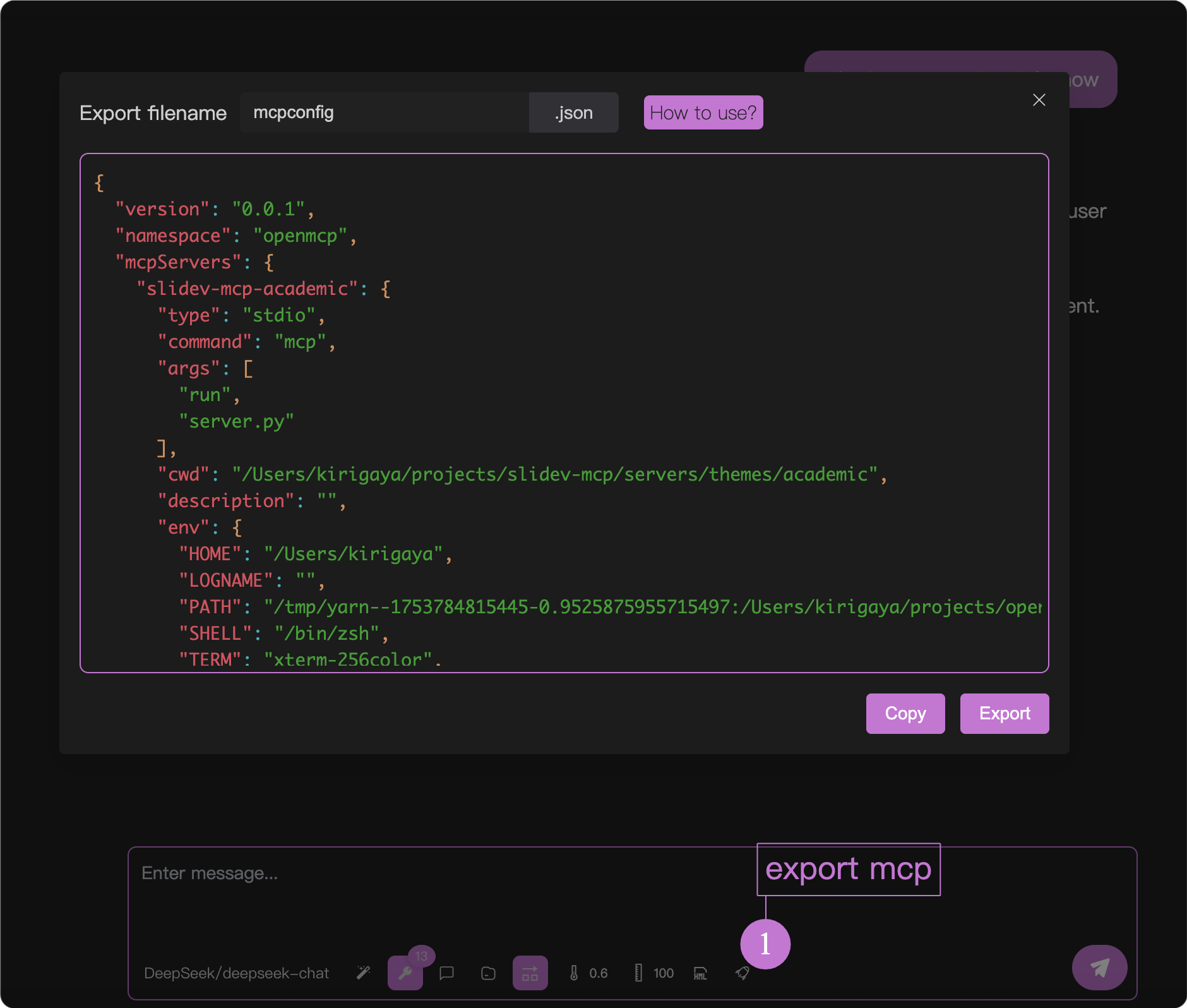The width and height of the screenshot is (1187, 1008).
Task: Click the chat bubble icon
Action: 446,973
